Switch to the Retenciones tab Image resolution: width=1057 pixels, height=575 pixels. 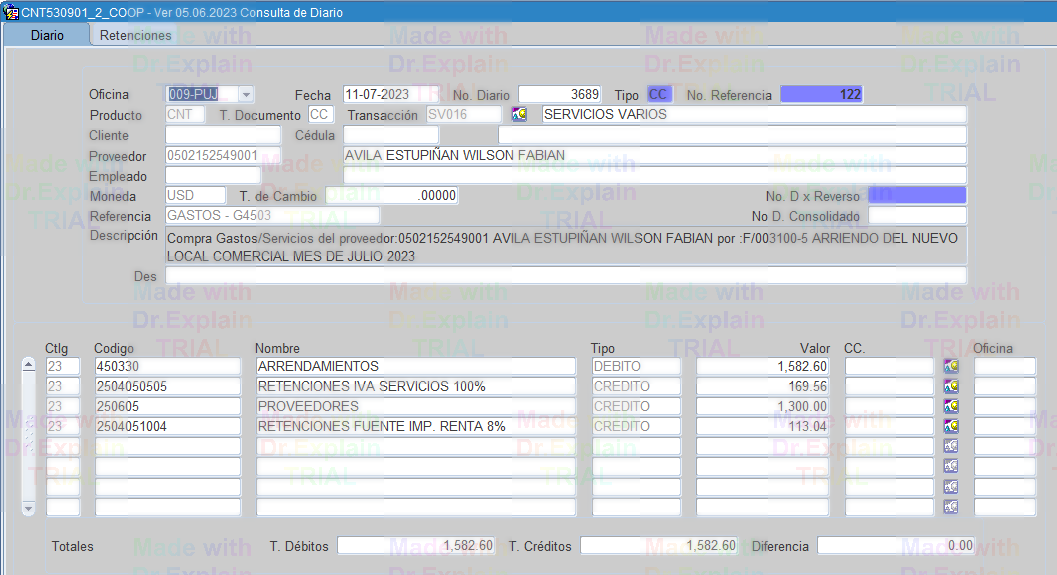point(136,35)
